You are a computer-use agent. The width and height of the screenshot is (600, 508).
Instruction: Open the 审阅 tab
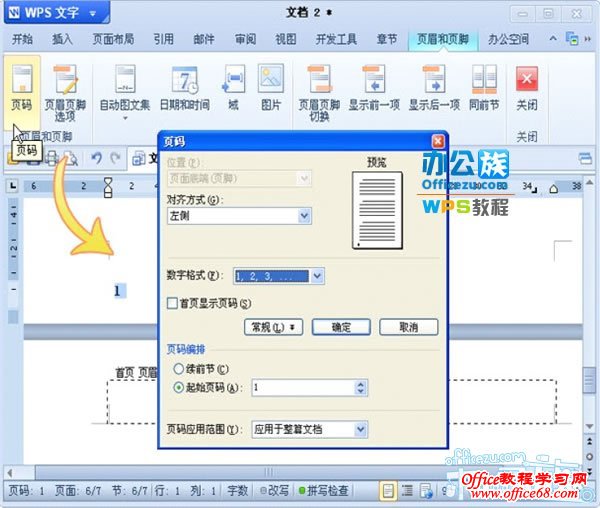tap(245, 39)
